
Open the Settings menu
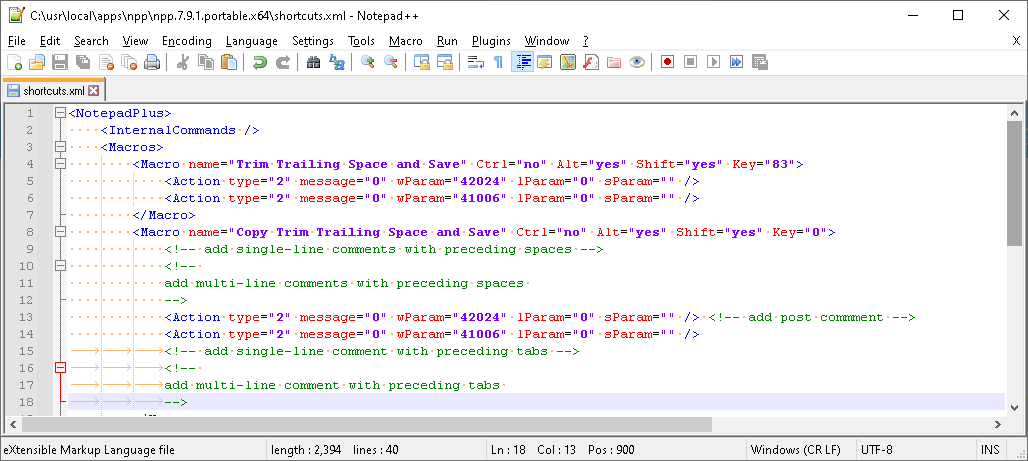(x=313, y=41)
